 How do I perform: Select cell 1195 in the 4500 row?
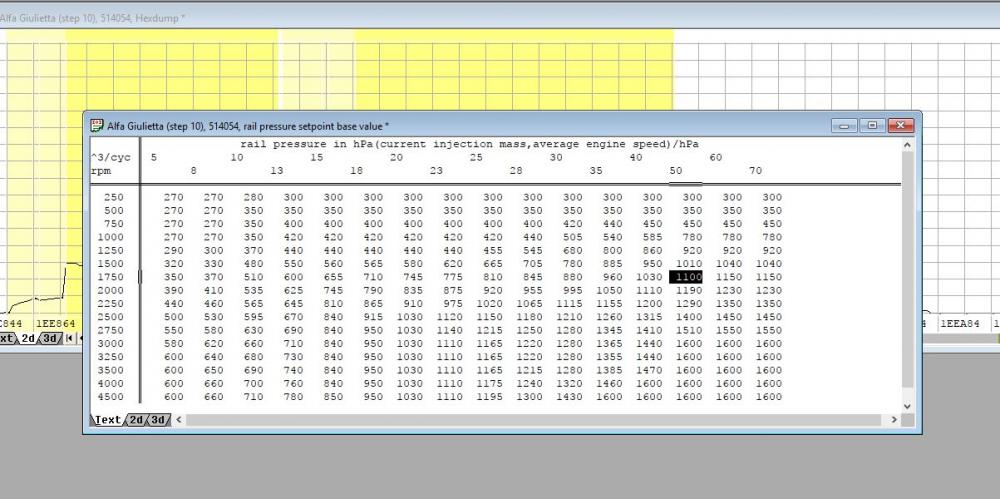[490, 397]
